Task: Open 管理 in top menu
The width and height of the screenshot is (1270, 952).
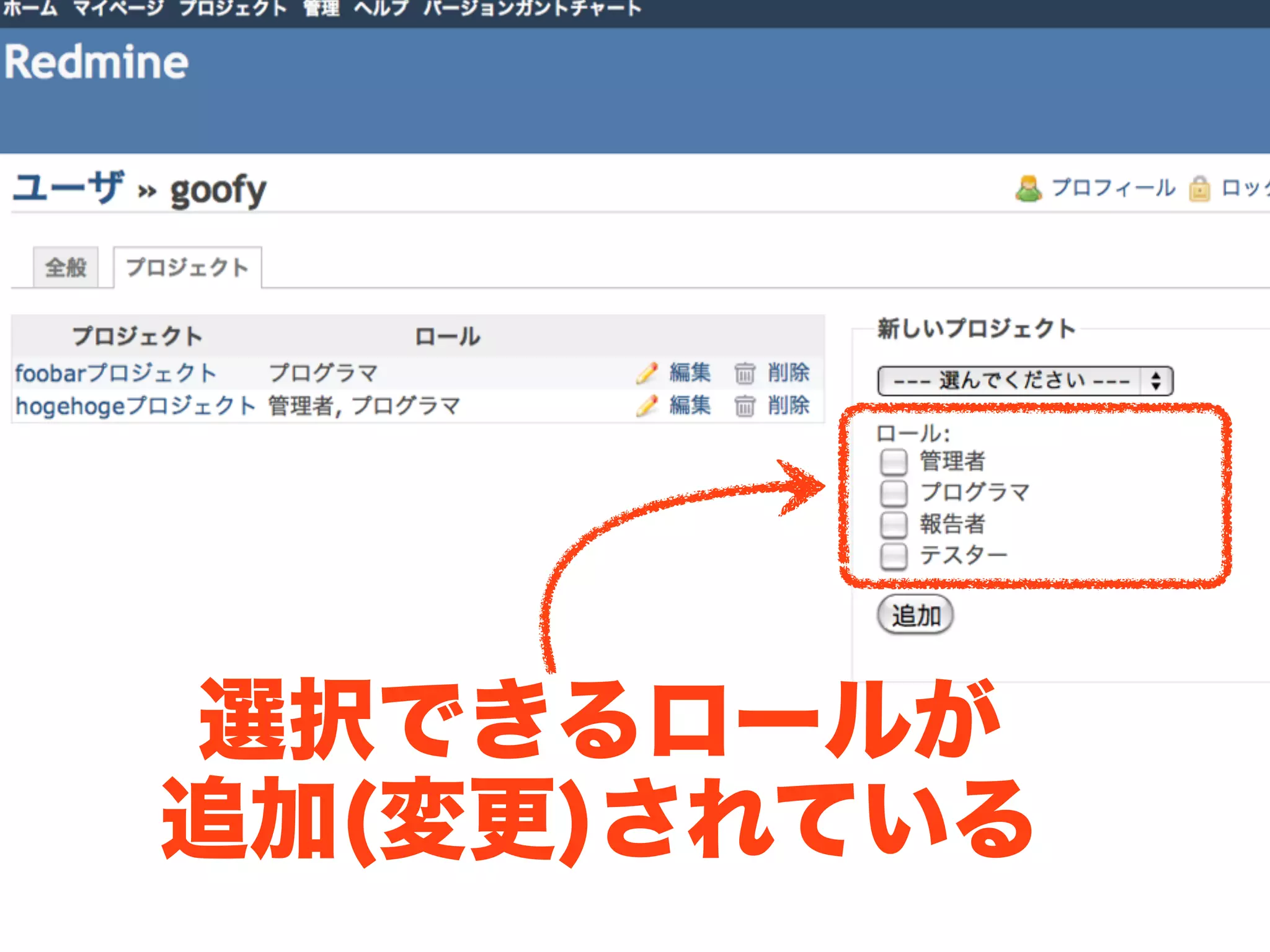Action: pos(321,9)
